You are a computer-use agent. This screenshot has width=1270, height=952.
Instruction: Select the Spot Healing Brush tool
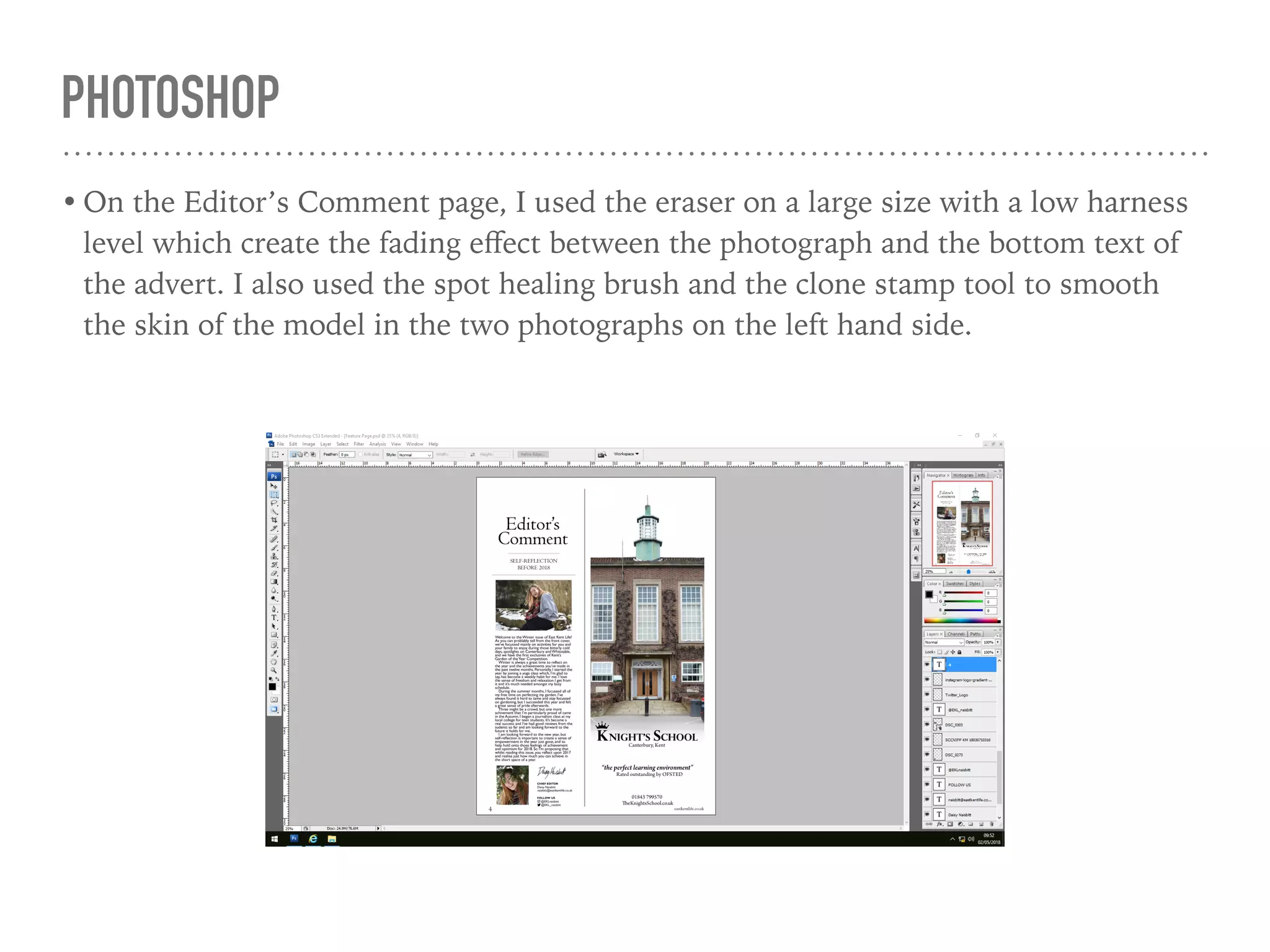[x=273, y=539]
